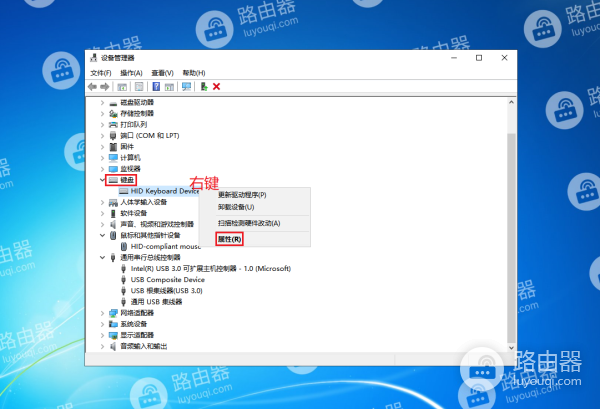Expand the 计算机 node
The image size is (600, 409).
[x=102, y=158]
